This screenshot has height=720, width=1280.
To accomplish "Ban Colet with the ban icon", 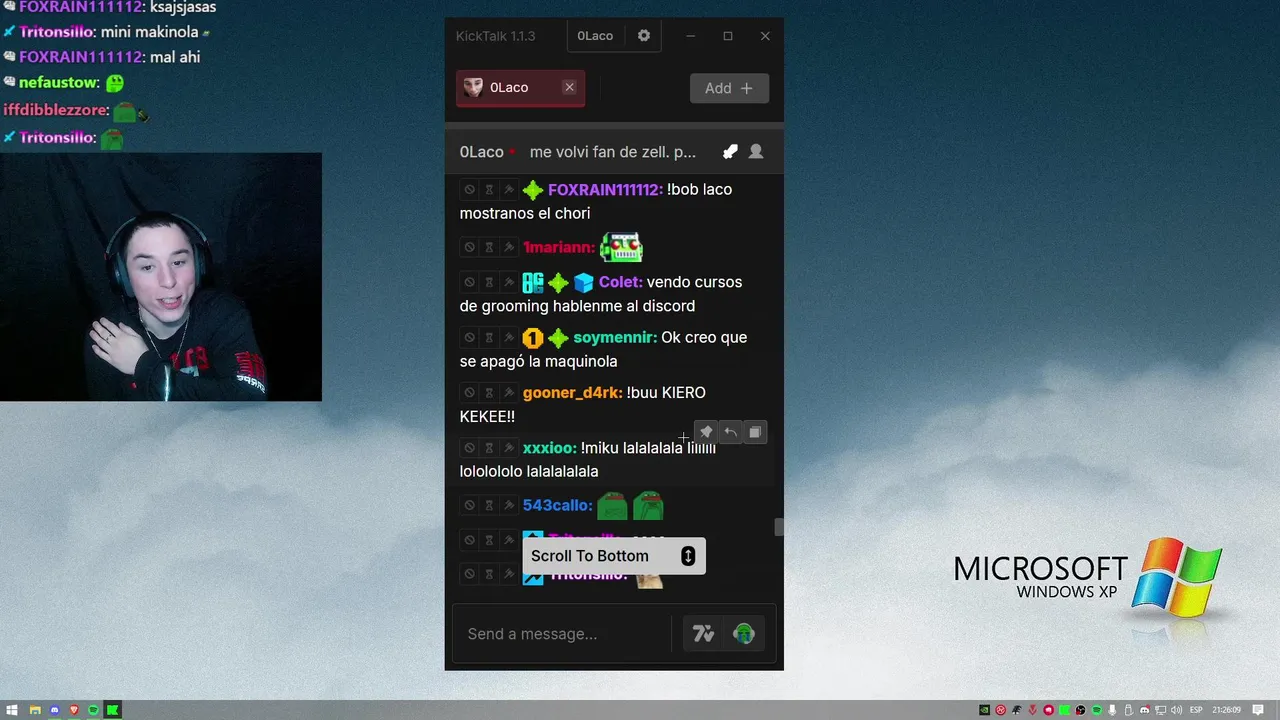I will (x=469, y=282).
